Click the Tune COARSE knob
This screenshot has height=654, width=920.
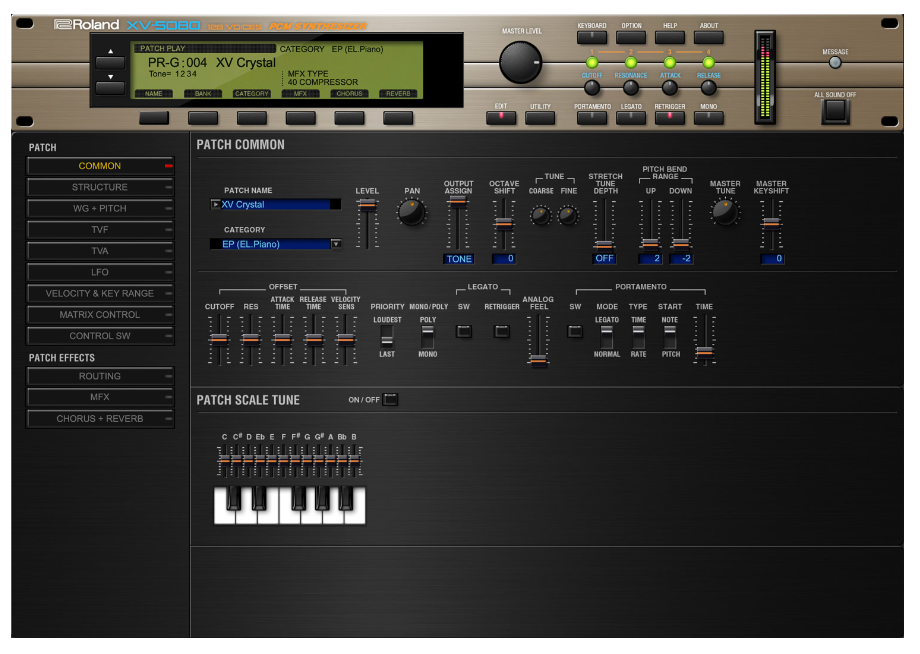540,216
